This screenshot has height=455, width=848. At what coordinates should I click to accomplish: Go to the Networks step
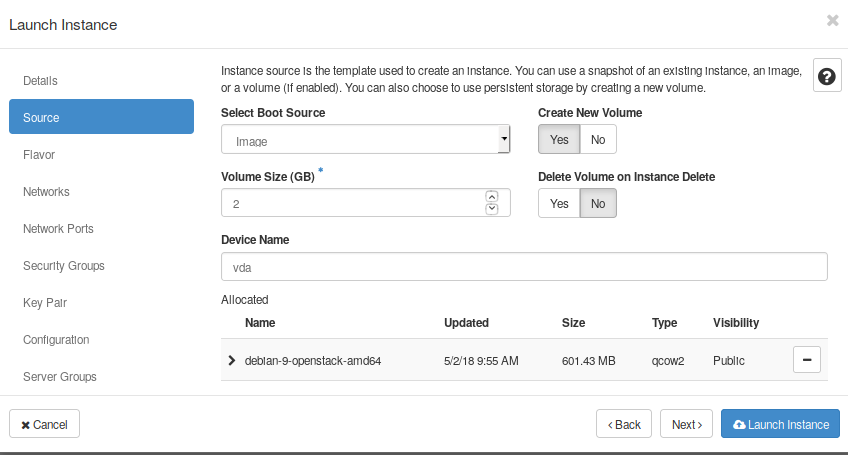click(x=46, y=192)
